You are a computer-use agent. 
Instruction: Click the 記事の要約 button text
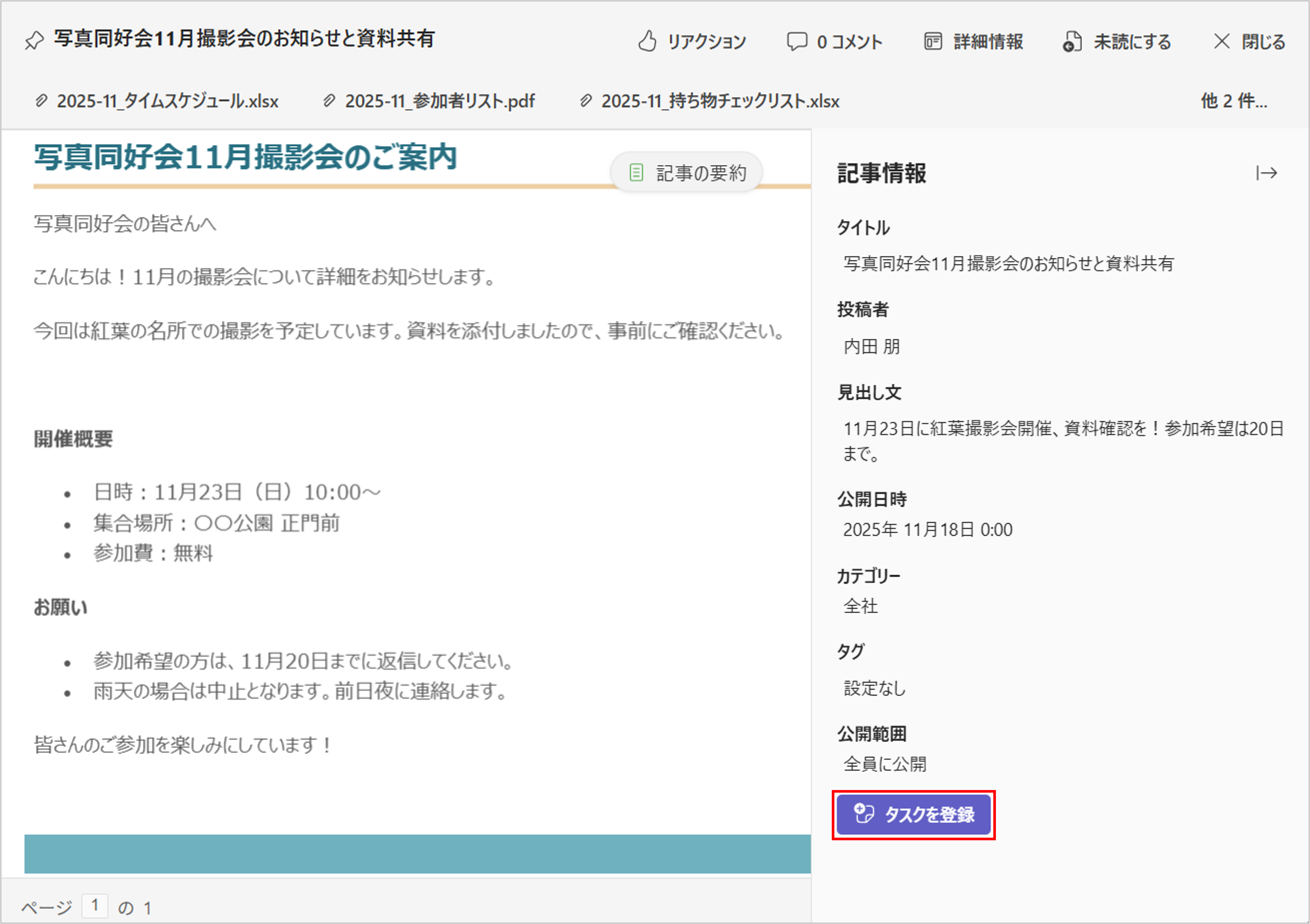pos(701,173)
